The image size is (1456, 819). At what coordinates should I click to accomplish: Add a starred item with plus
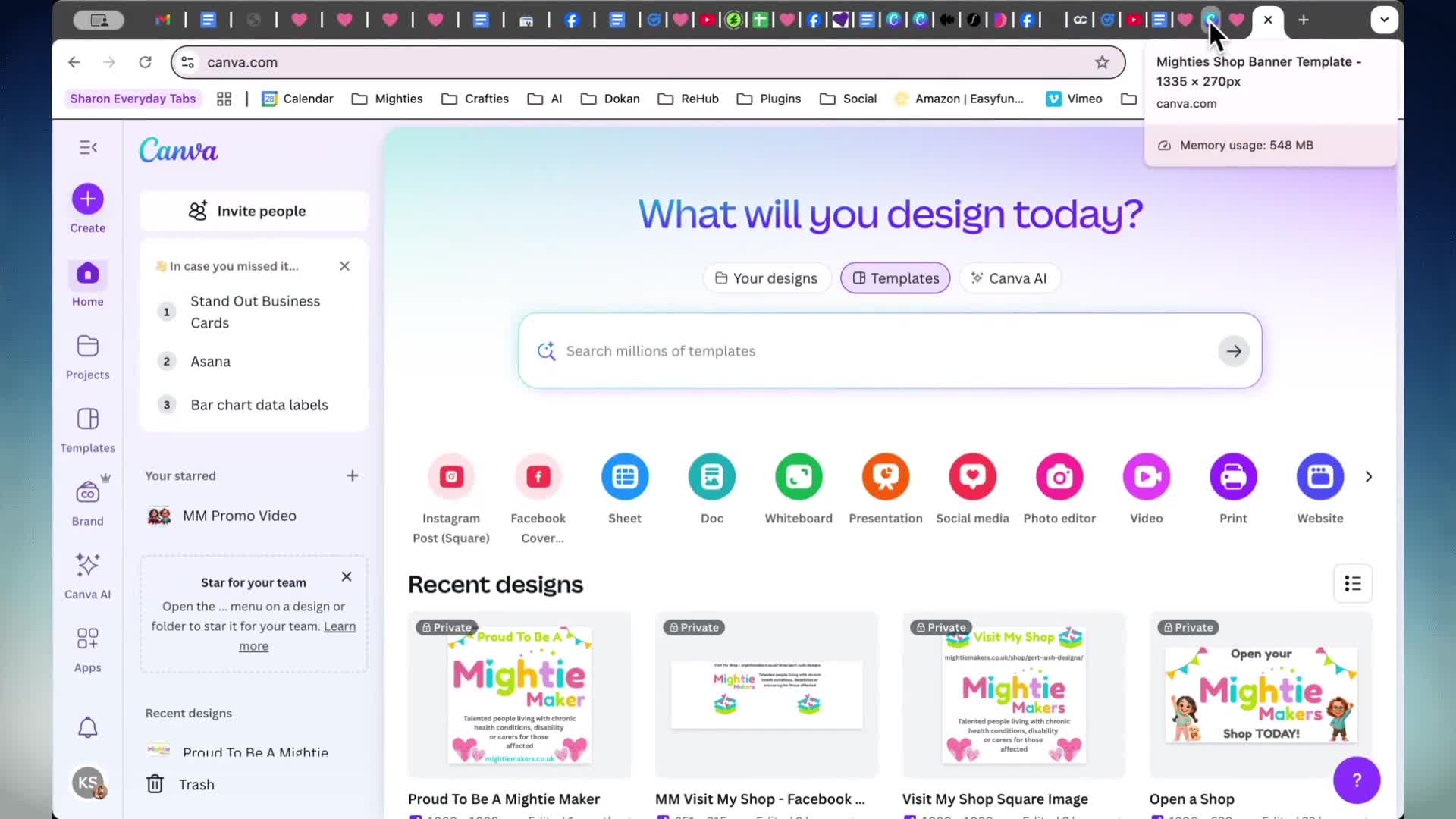(x=352, y=476)
